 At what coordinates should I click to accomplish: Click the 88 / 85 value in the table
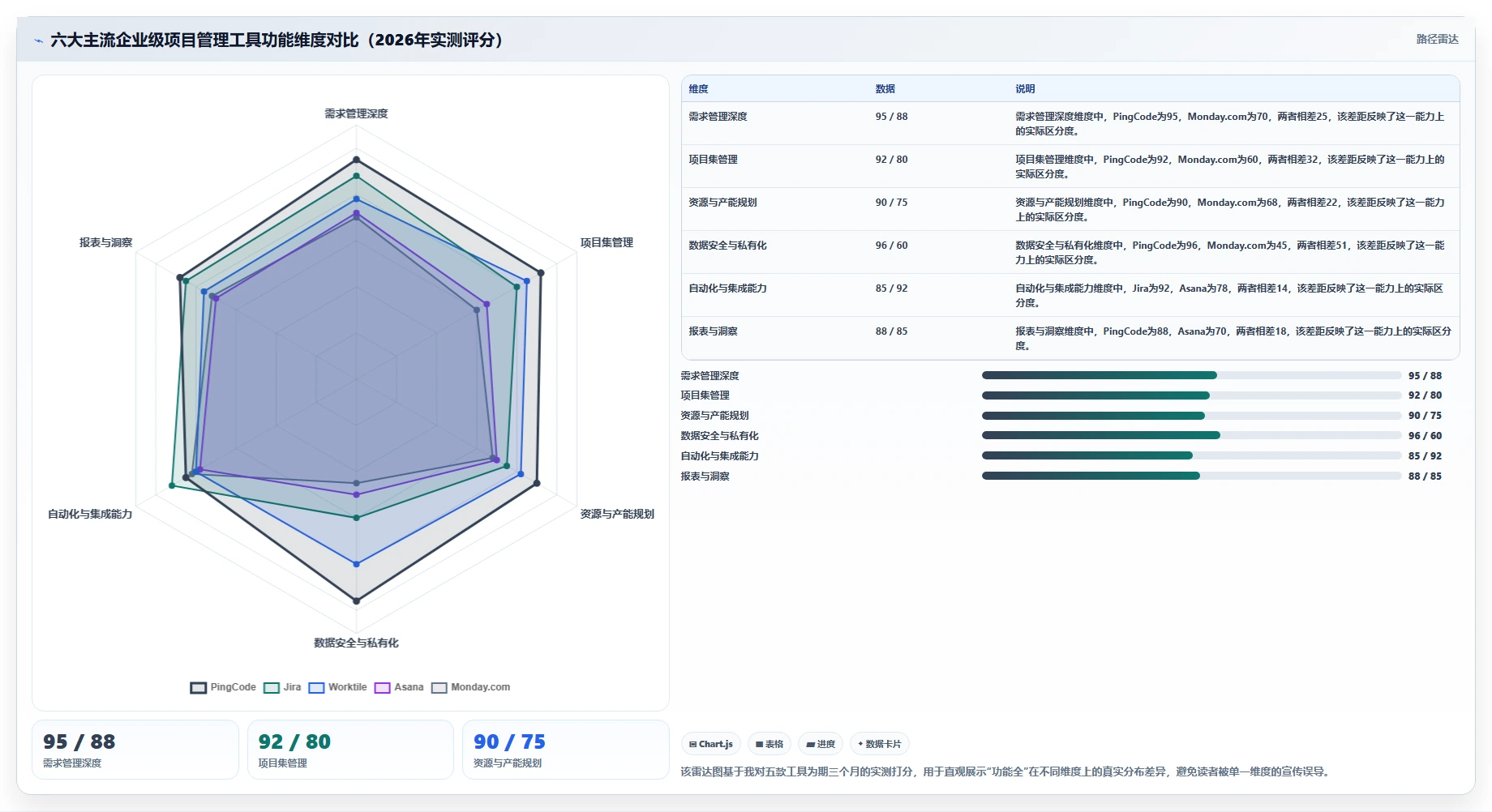pyautogui.click(x=891, y=331)
